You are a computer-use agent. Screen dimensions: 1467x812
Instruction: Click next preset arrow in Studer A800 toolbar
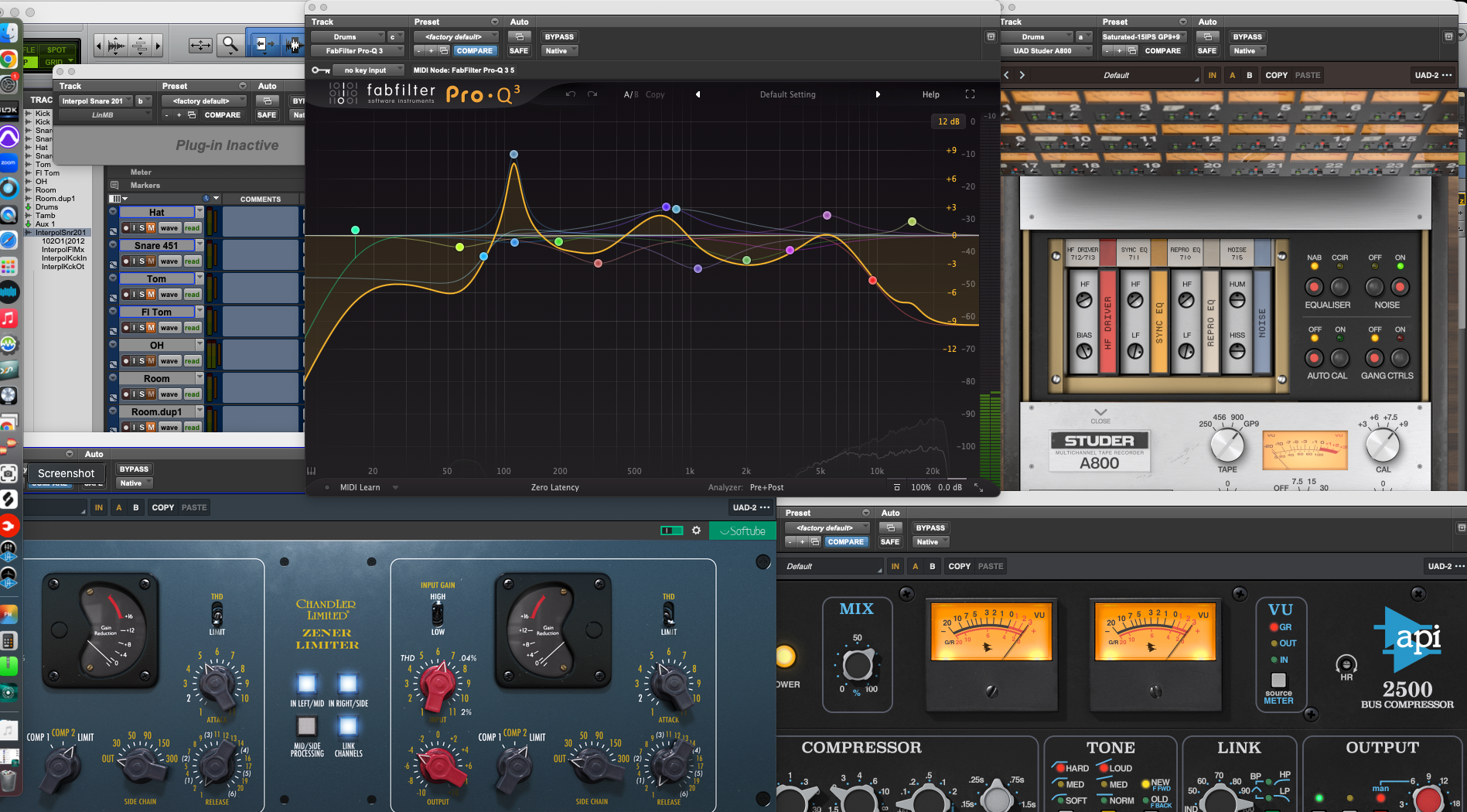(1022, 75)
